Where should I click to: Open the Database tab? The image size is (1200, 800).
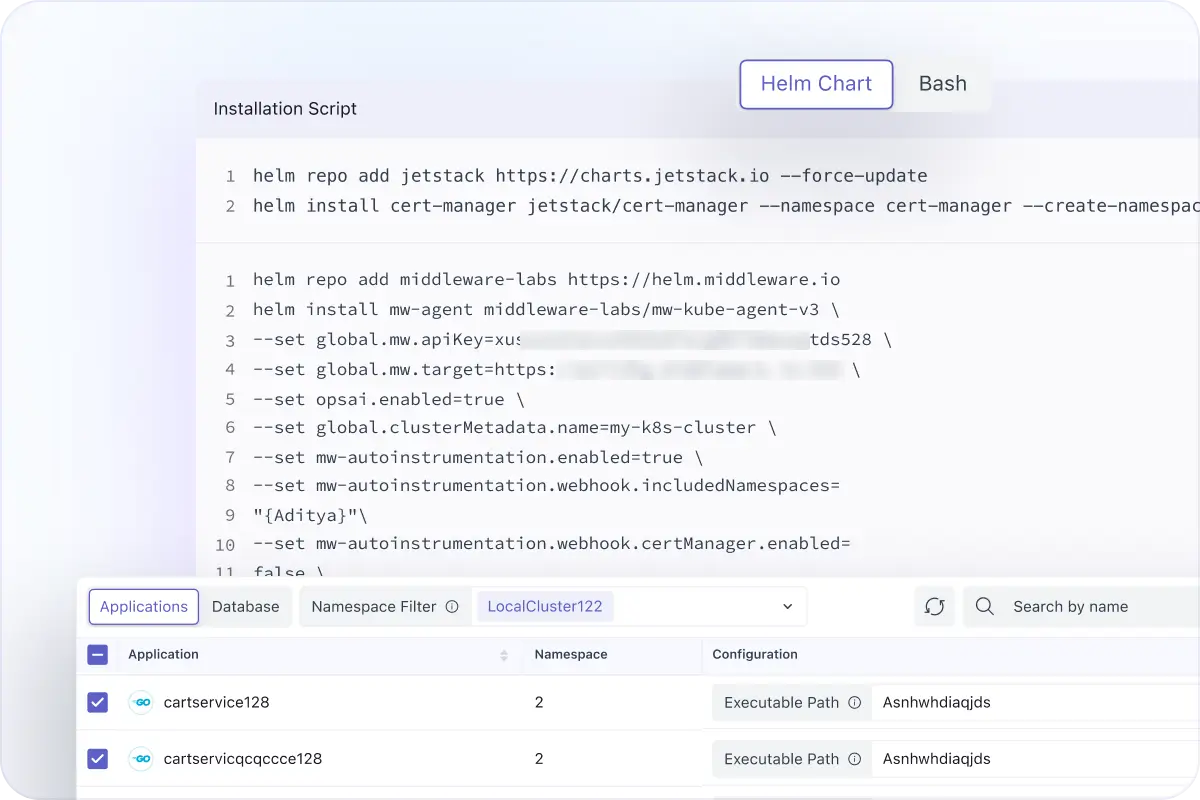(x=245, y=606)
